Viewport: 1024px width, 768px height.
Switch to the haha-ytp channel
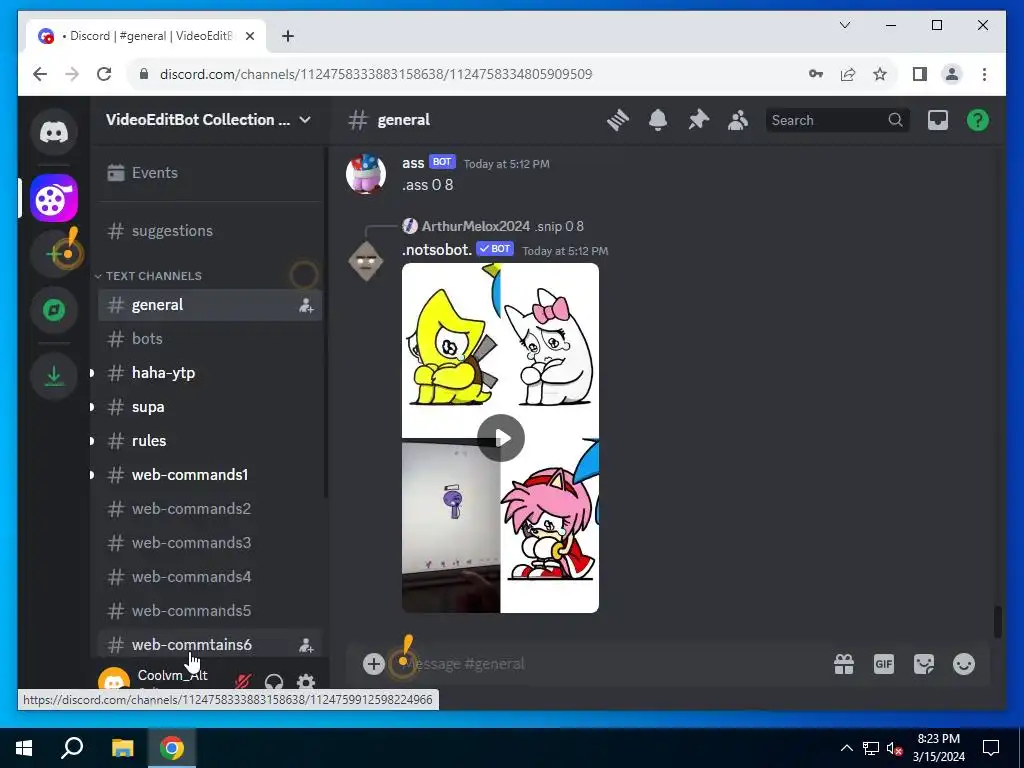209,373
